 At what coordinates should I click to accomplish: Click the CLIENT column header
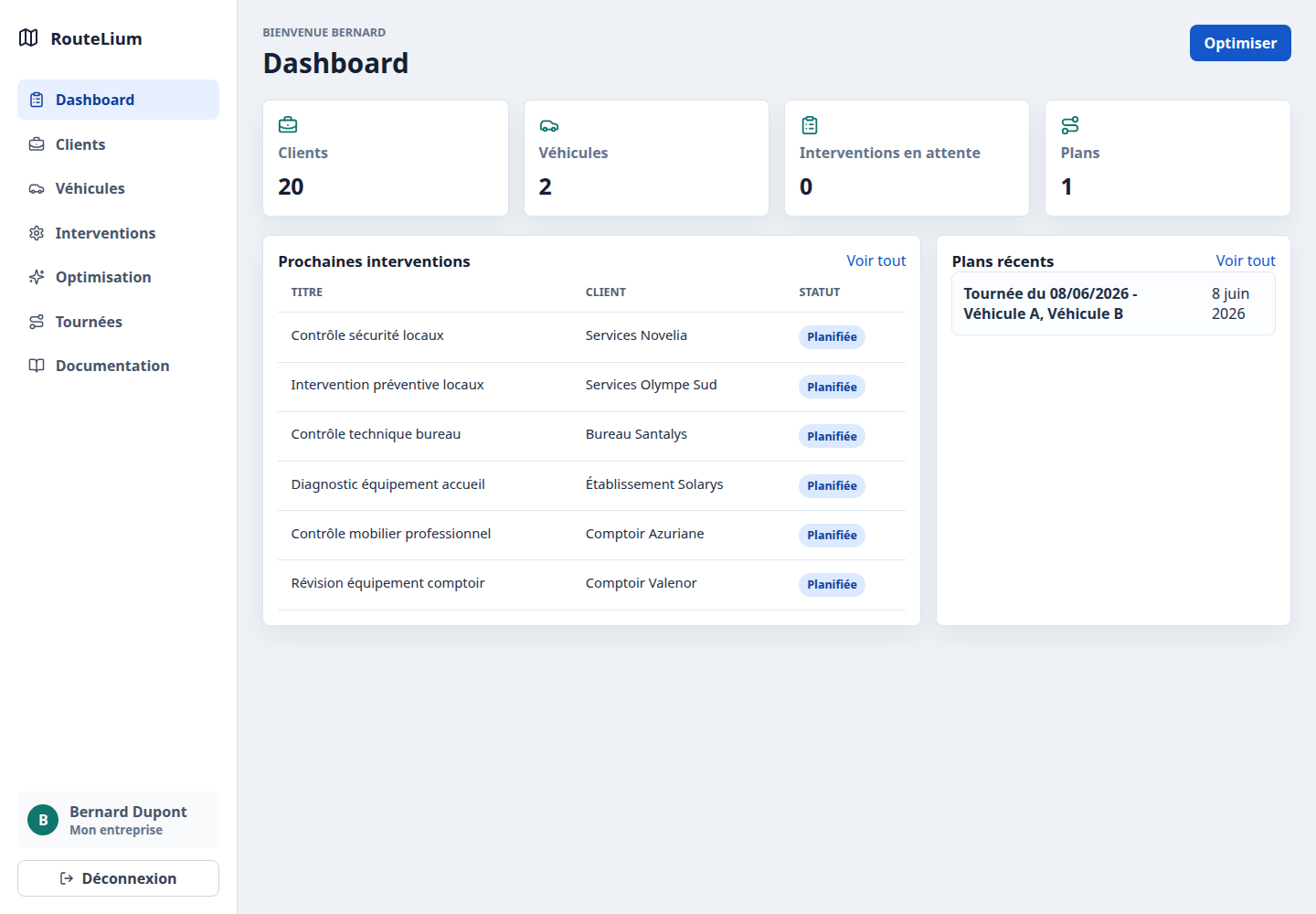click(x=606, y=292)
